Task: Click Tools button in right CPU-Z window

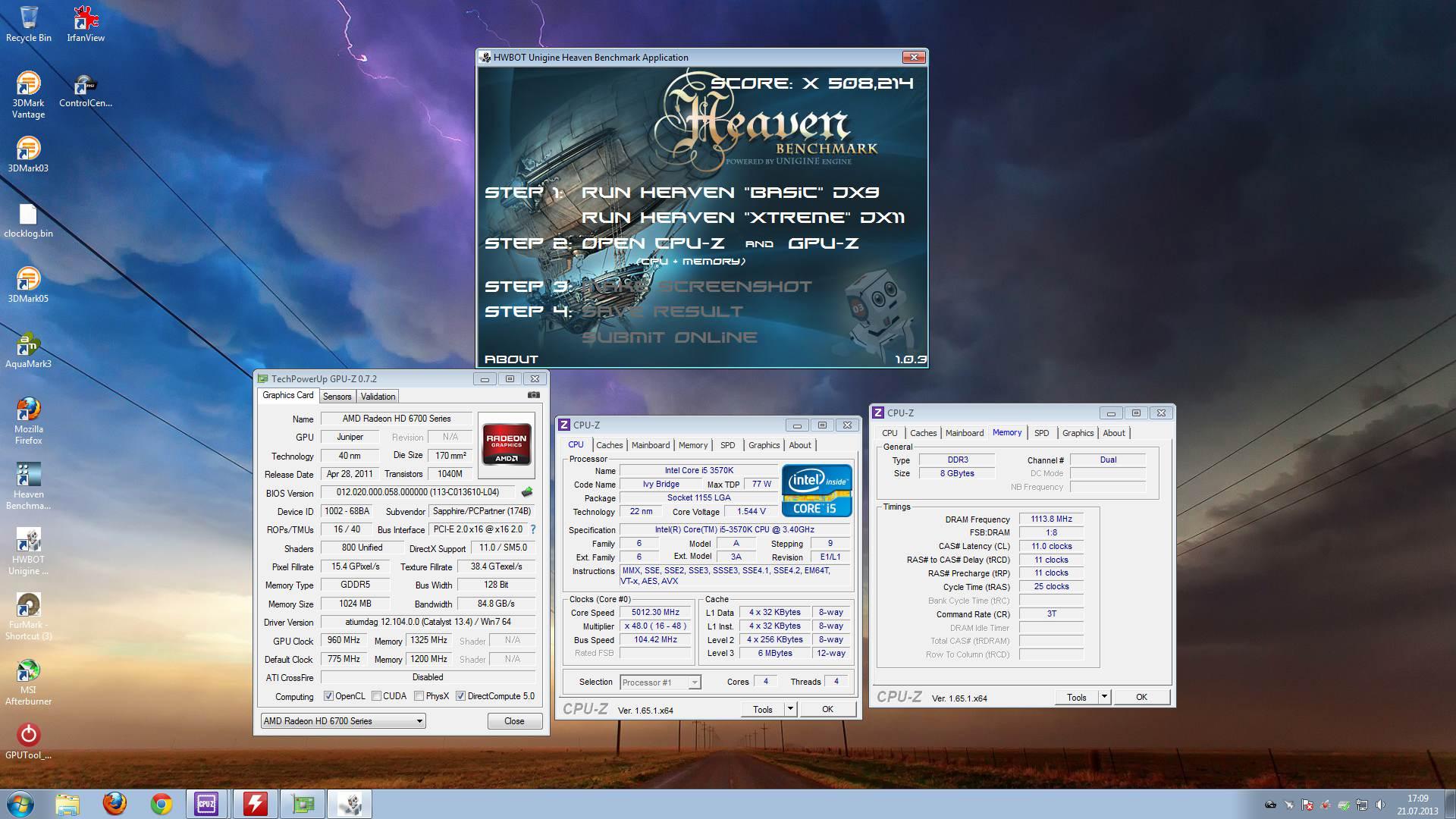Action: 1077,697
